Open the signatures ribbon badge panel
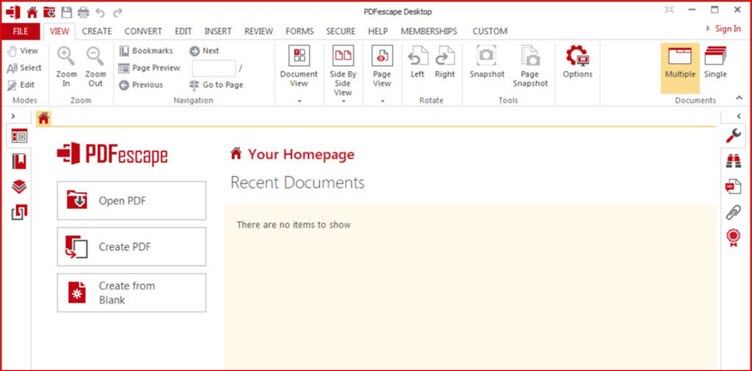 (733, 237)
